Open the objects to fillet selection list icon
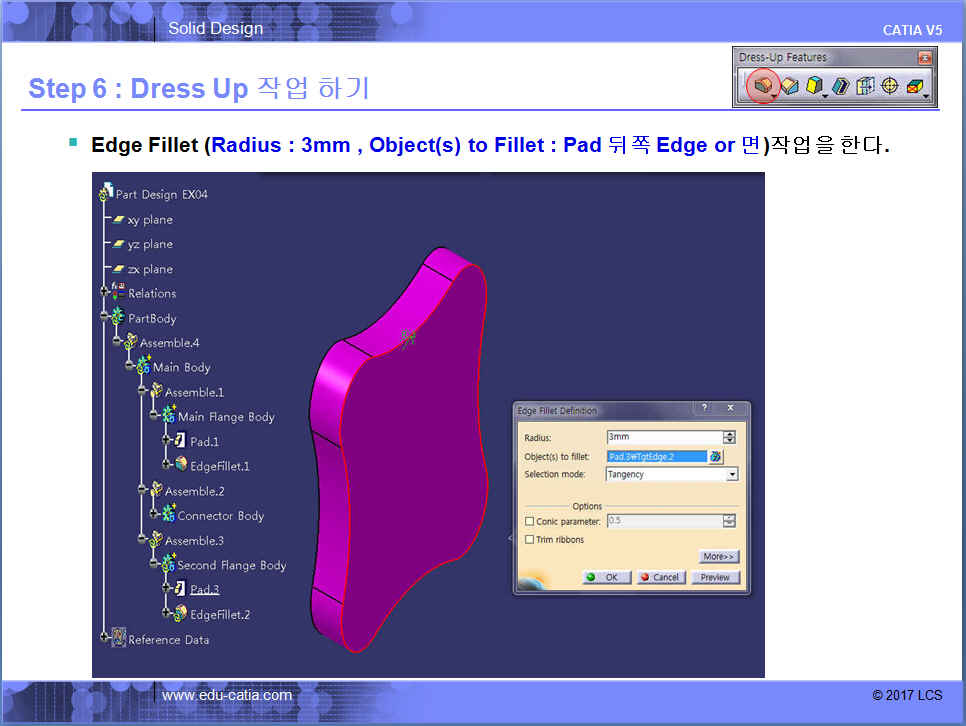The width and height of the screenshot is (966, 726). click(716, 457)
